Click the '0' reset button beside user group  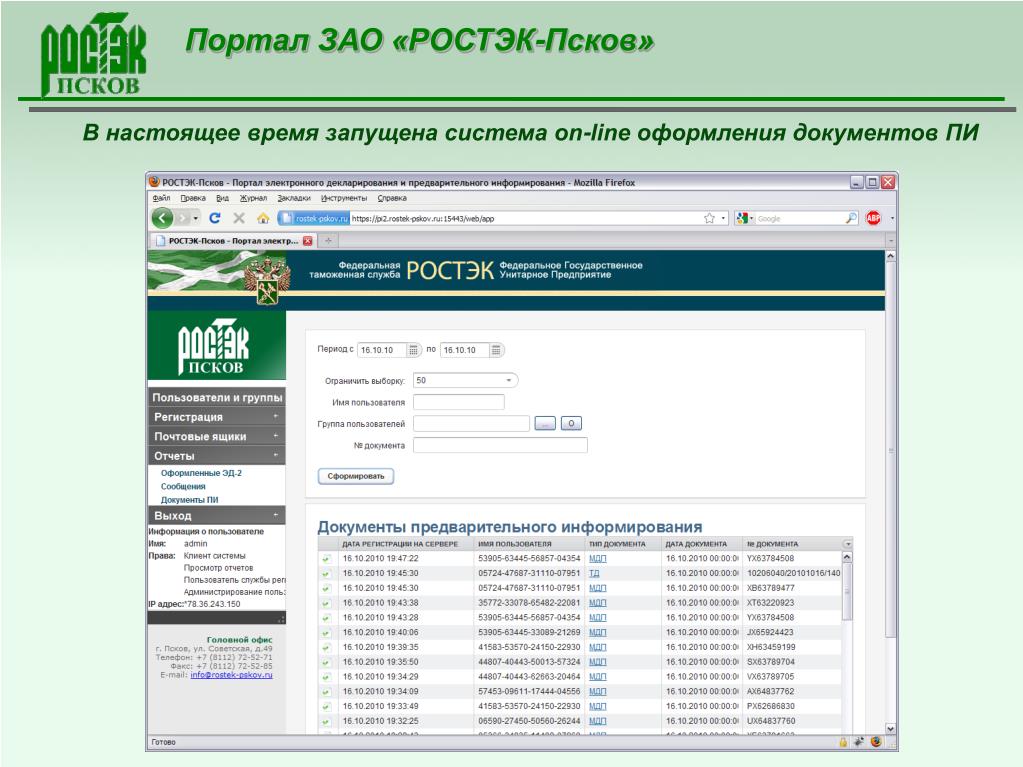click(x=571, y=424)
